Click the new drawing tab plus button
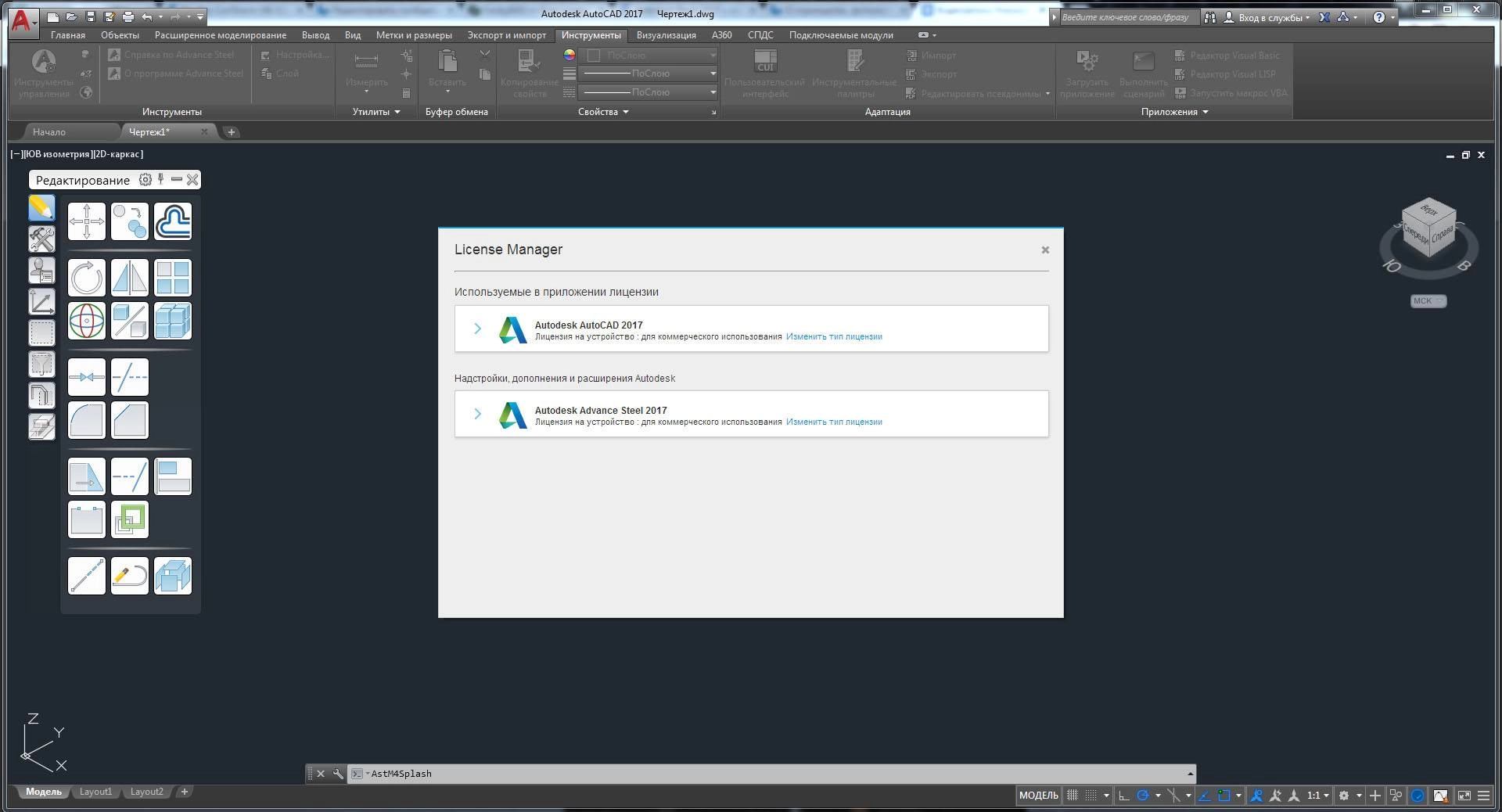Image resolution: width=1502 pixels, height=812 pixels. tap(231, 132)
